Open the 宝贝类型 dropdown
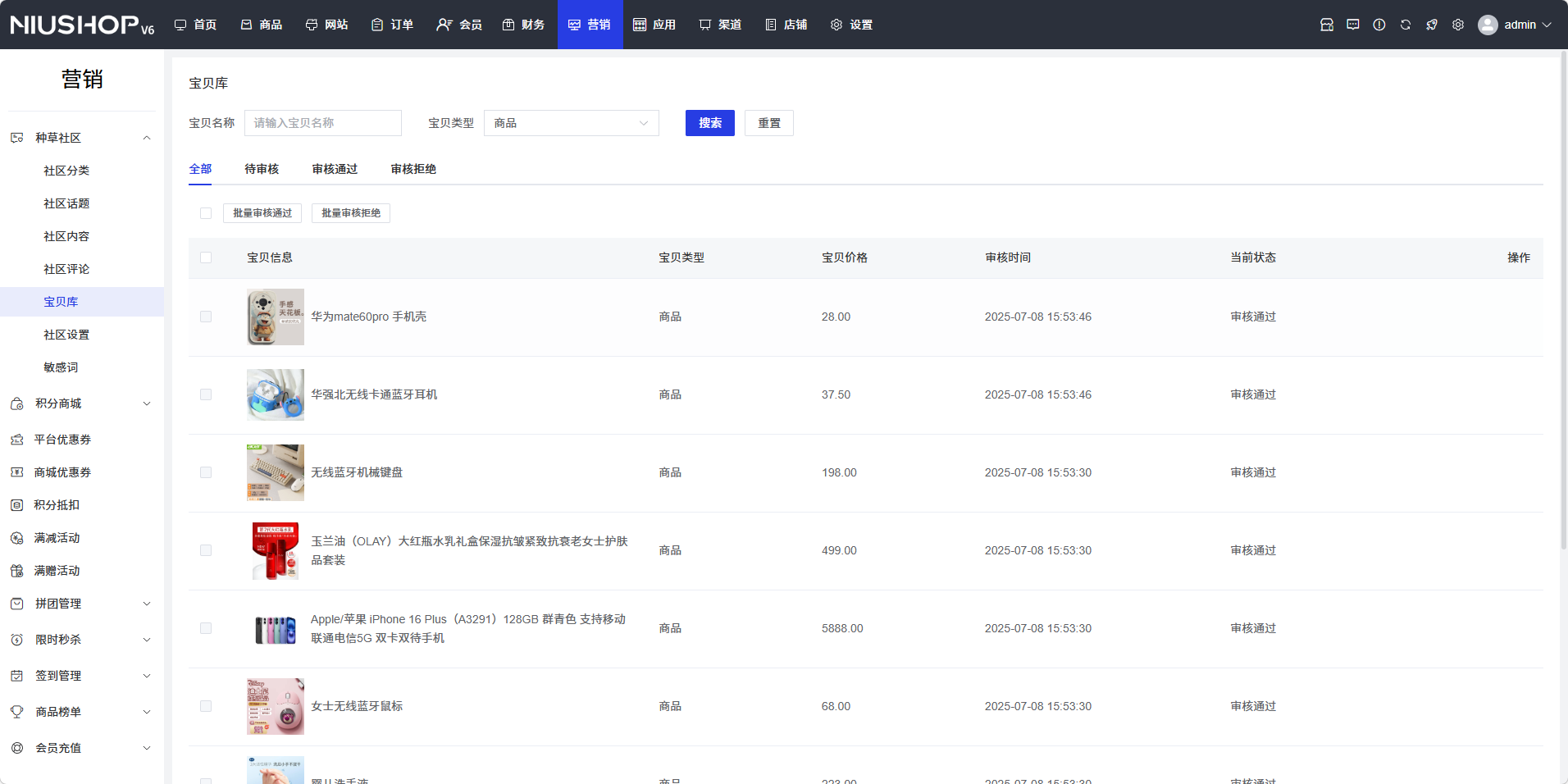 (x=571, y=123)
